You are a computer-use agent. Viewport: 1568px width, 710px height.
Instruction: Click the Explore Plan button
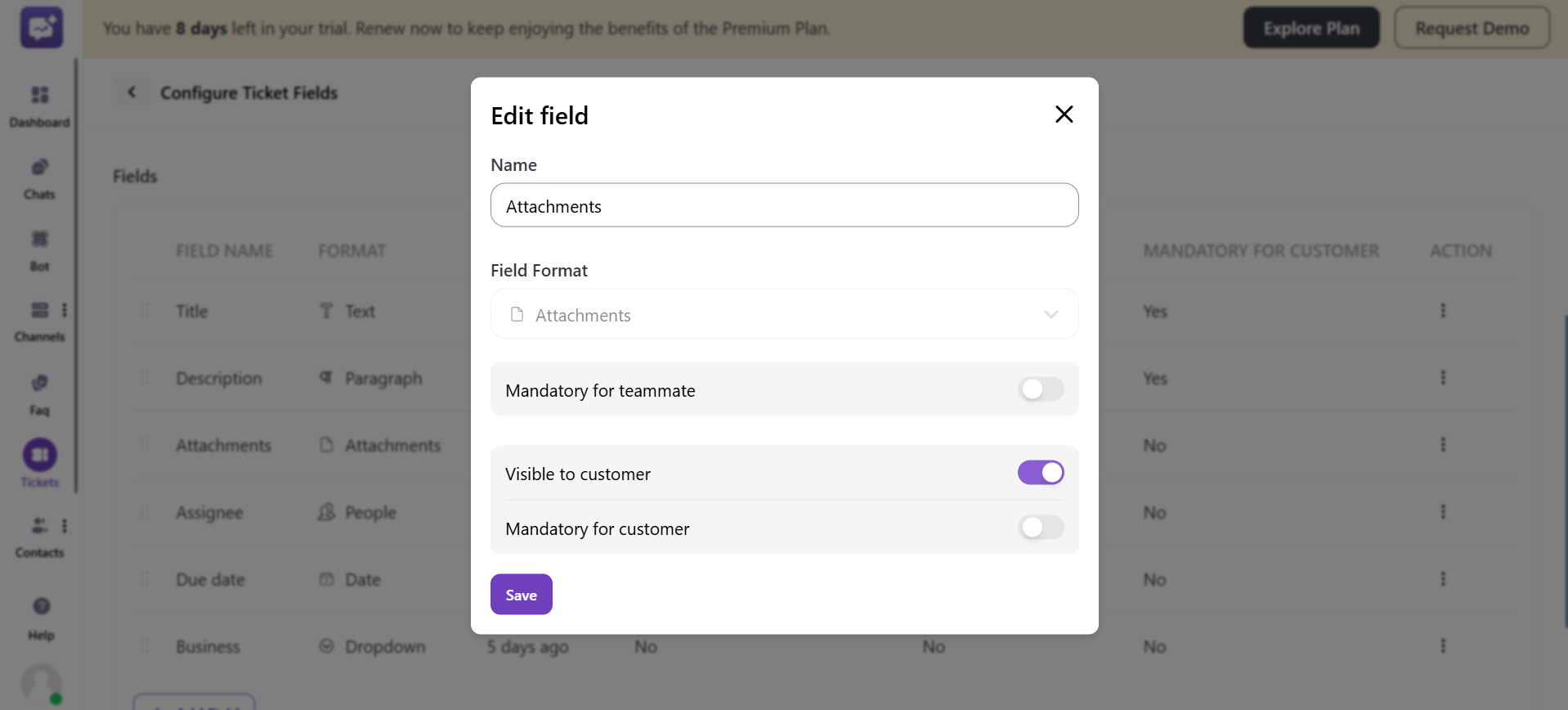pyautogui.click(x=1310, y=28)
